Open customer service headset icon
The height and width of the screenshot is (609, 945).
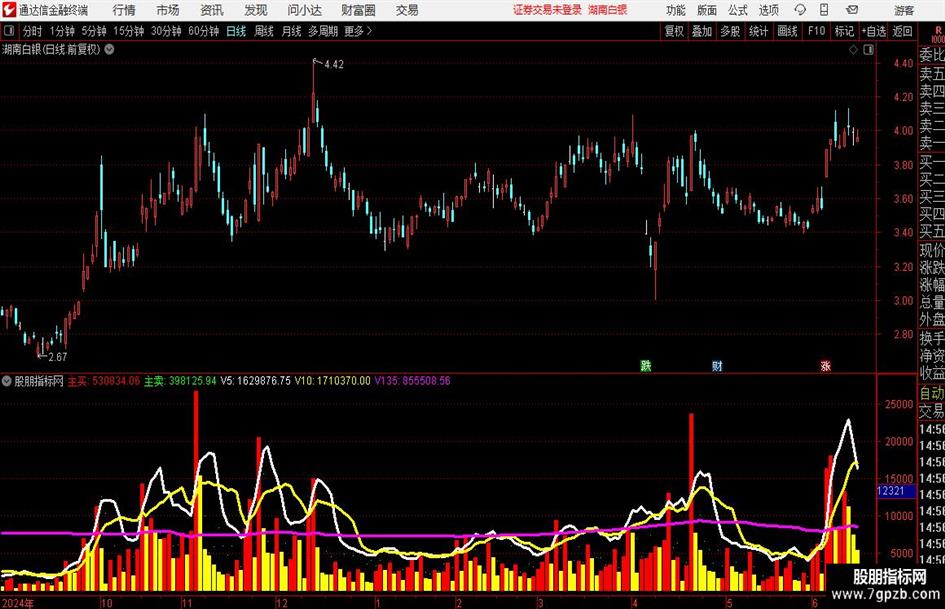pyautogui.click(x=800, y=10)
